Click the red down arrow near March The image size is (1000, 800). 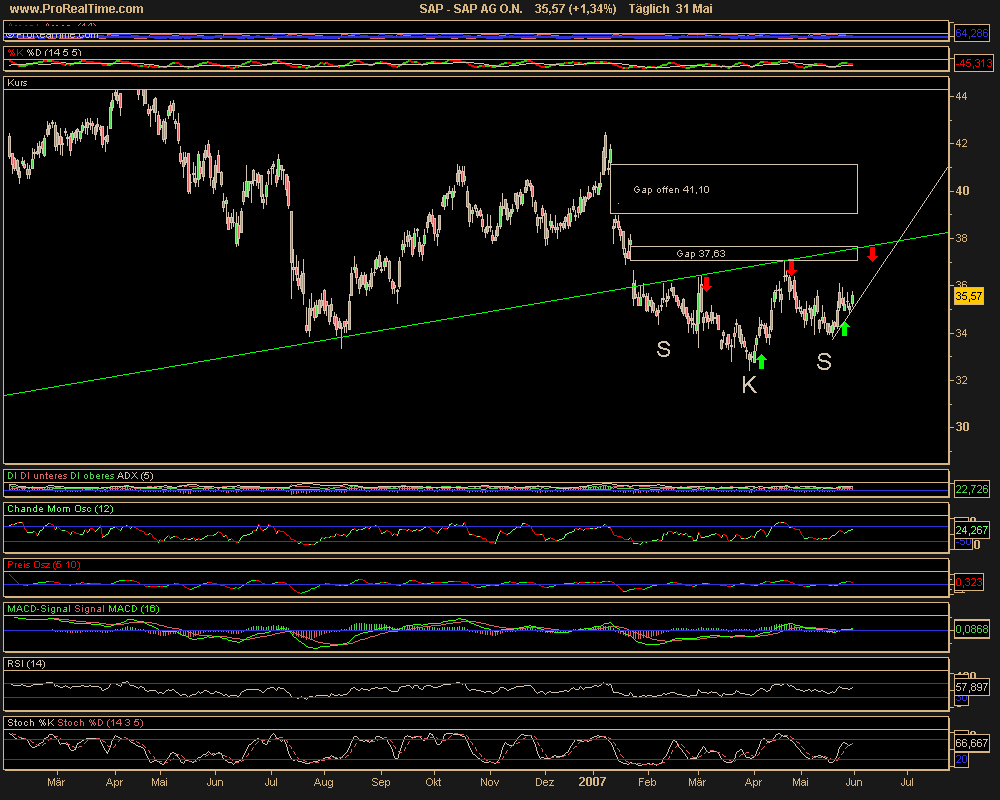click(706, 284)
